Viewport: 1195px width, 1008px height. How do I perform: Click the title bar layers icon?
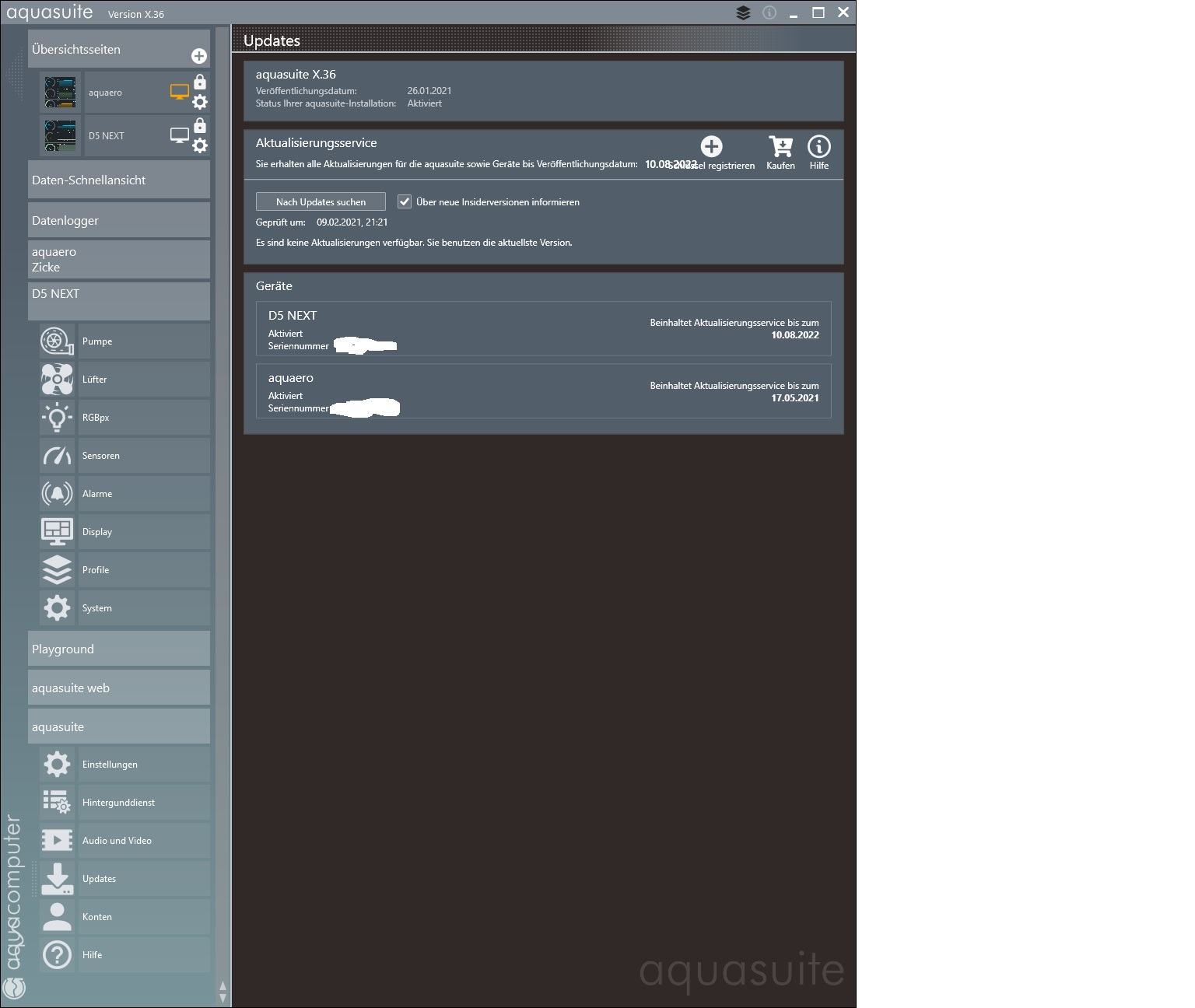pos(743,12)
